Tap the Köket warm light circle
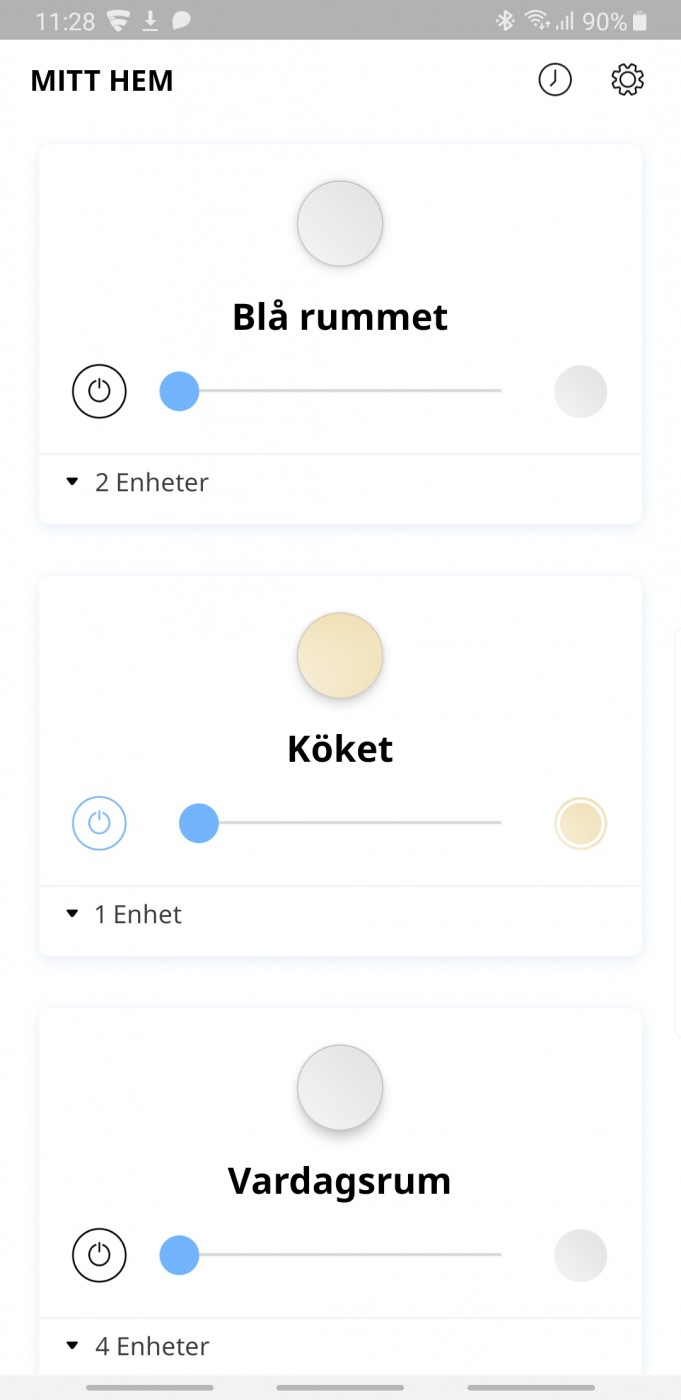 [x=340, y=655]
